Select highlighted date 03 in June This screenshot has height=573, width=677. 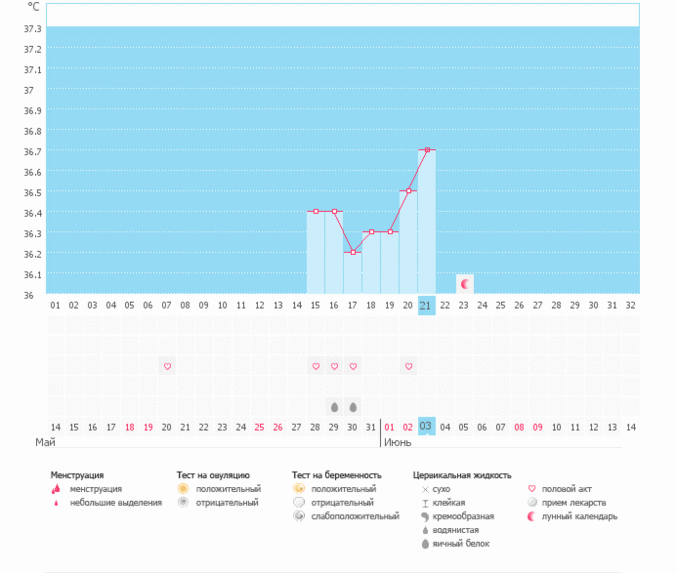[x=426, y=427]
